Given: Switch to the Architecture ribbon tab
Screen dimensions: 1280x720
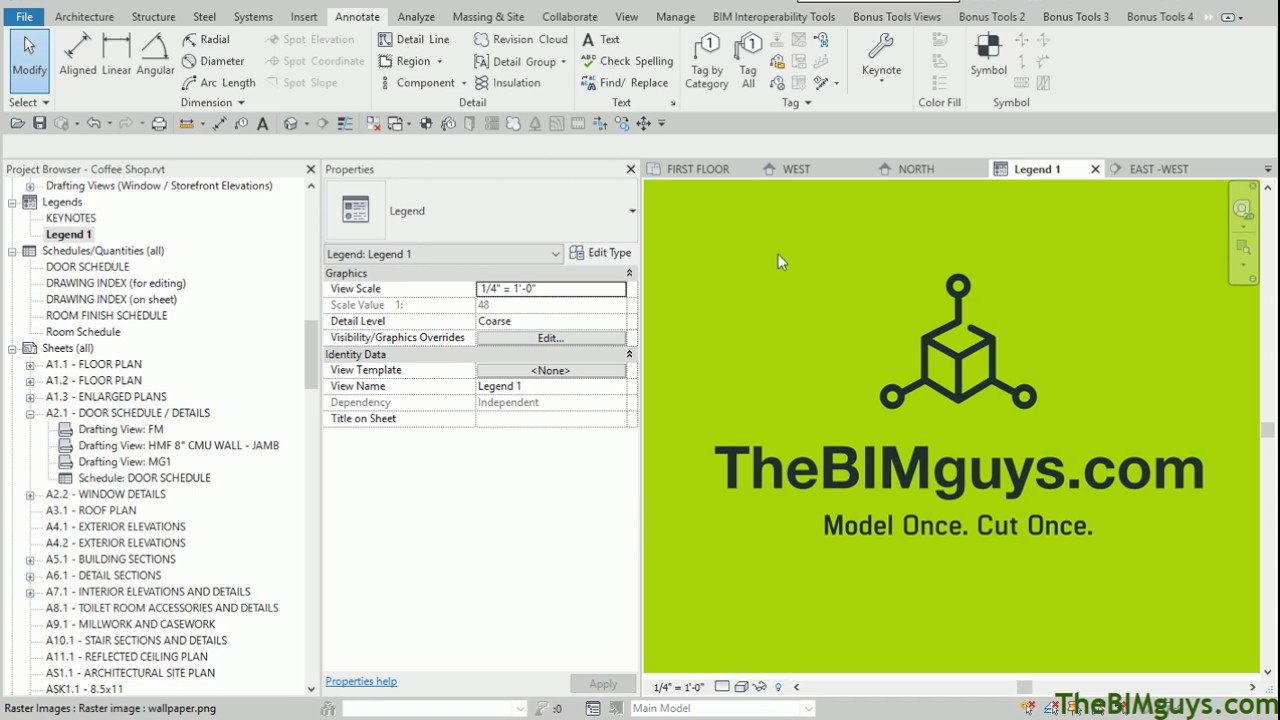Looking at the screenshot, I should coord(84,17).
